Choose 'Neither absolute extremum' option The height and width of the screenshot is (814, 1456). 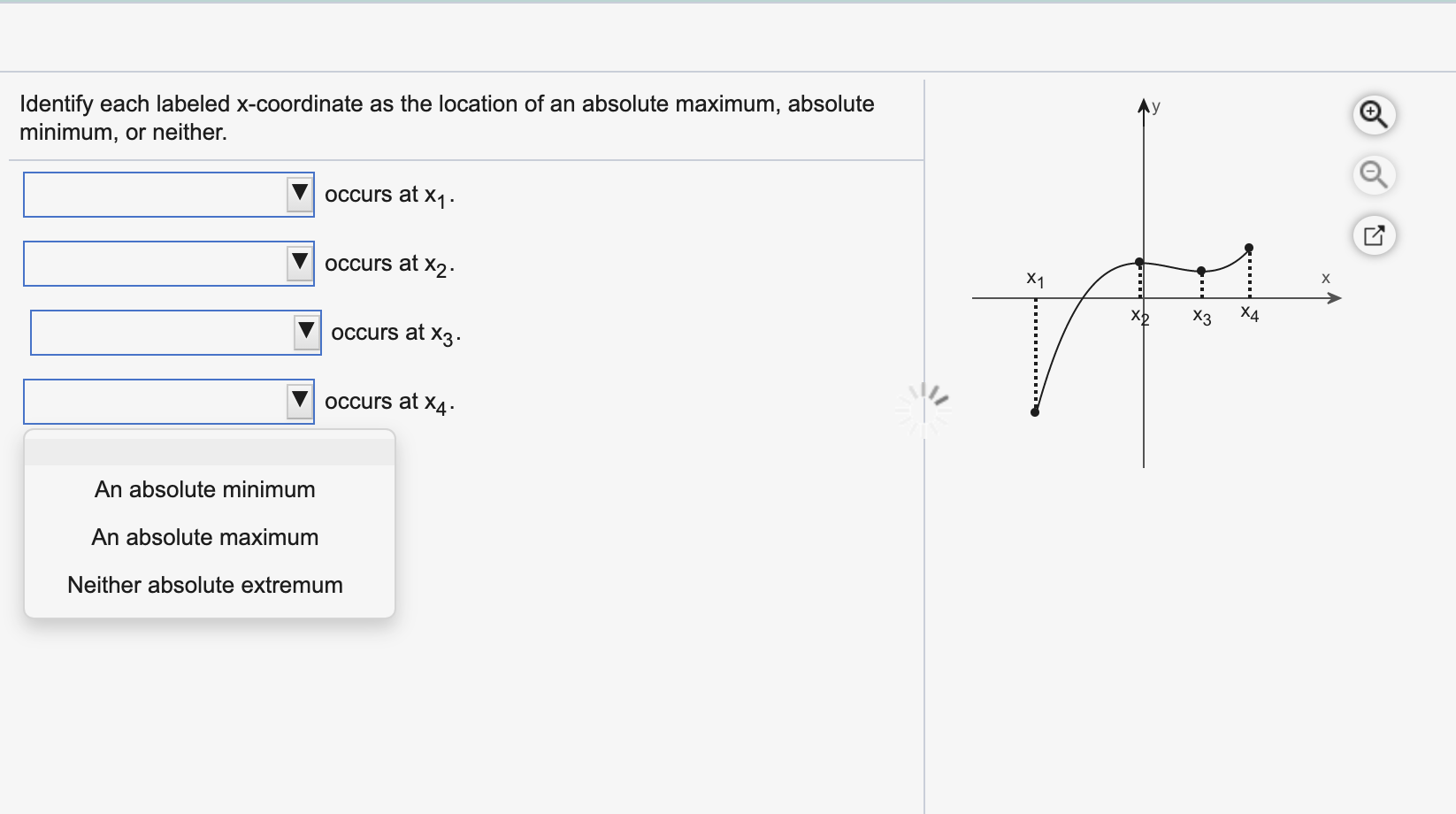pos(205,585)
